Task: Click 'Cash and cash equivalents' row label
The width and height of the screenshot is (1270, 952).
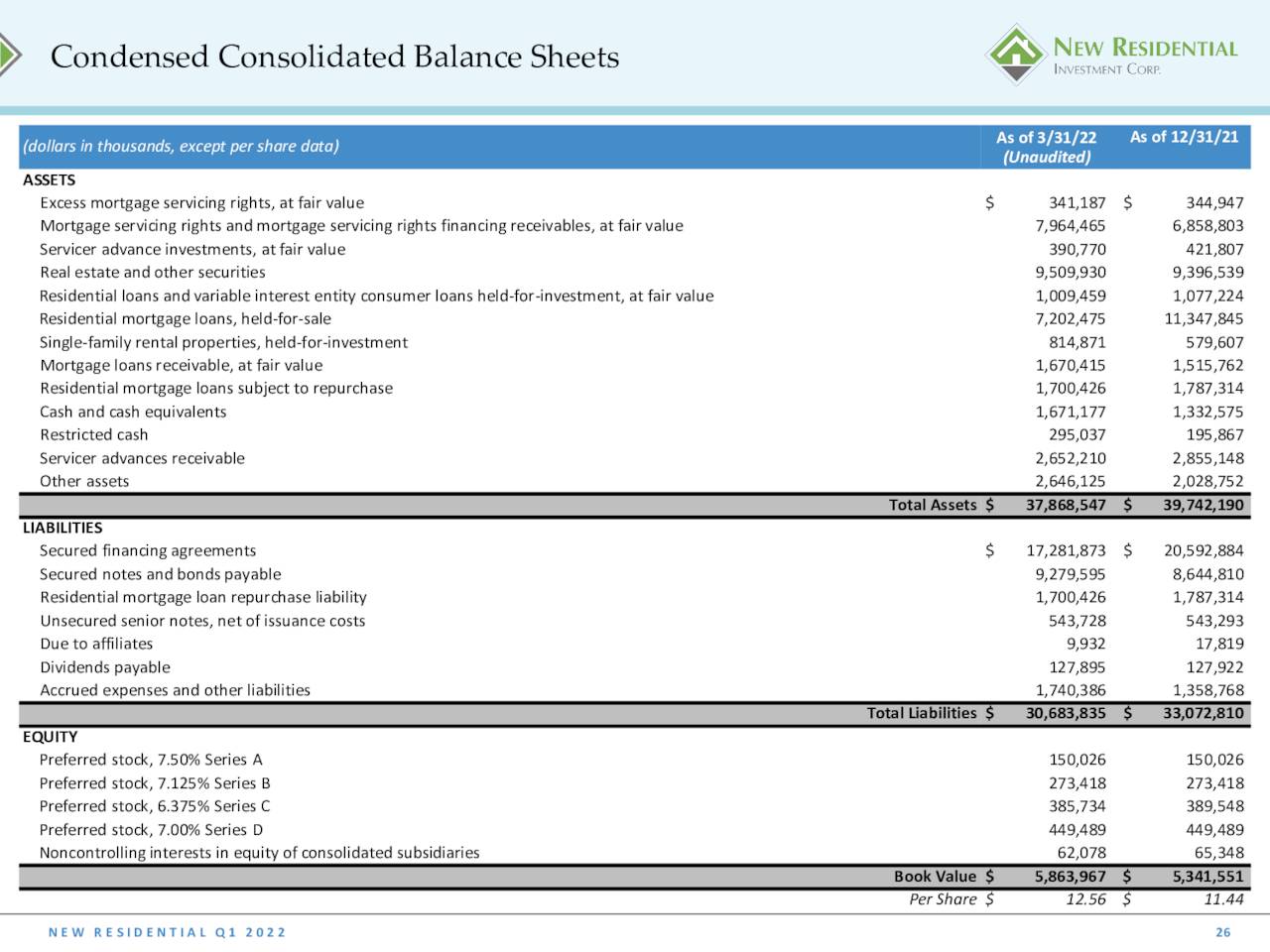Action: pyautogui.click(x=133, y=412)
